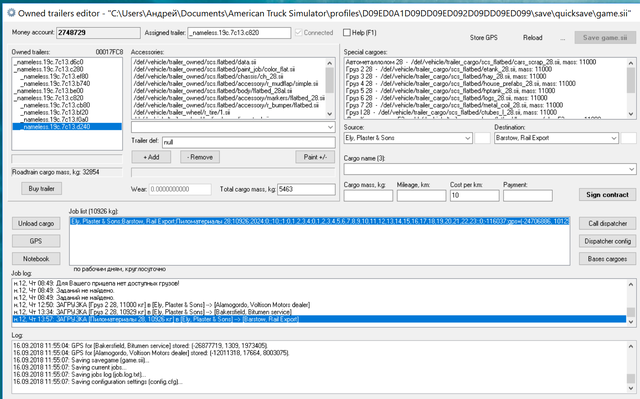
Task: Click the Assigned trailer field
Action: point(239,33)
